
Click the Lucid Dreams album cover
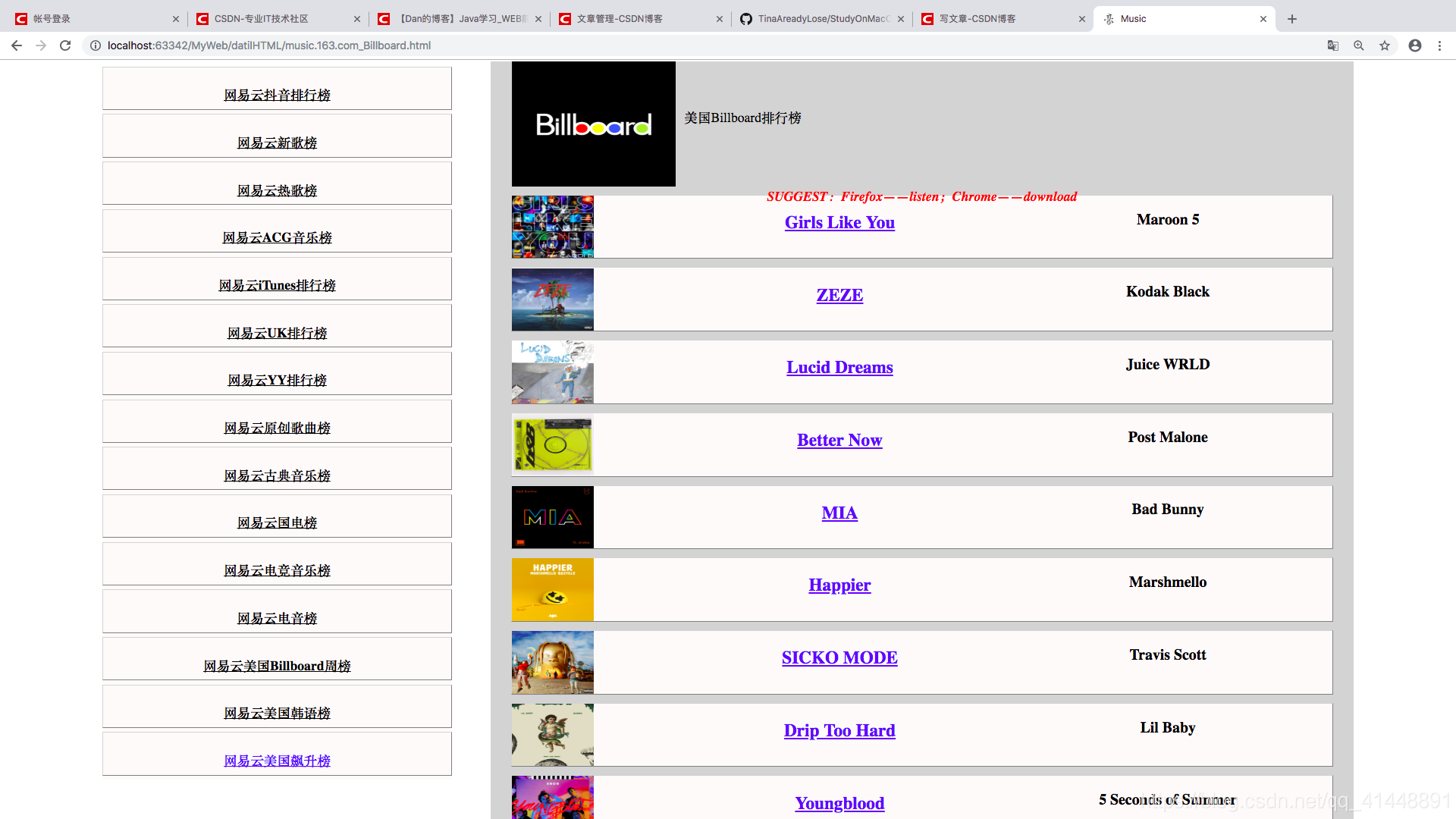click(x=553, y=372)
